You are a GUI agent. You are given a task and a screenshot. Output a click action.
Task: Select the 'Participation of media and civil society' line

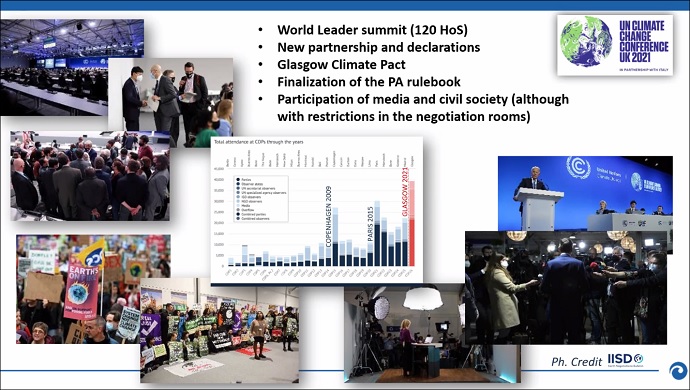click(x=423, y=99)
